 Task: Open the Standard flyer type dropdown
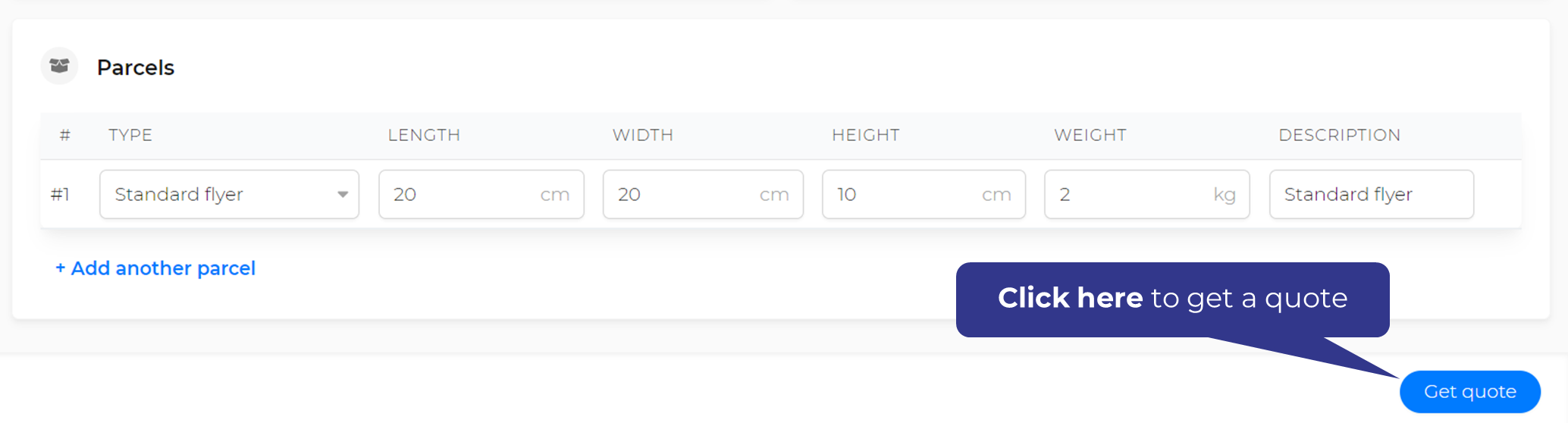[229, 194]
